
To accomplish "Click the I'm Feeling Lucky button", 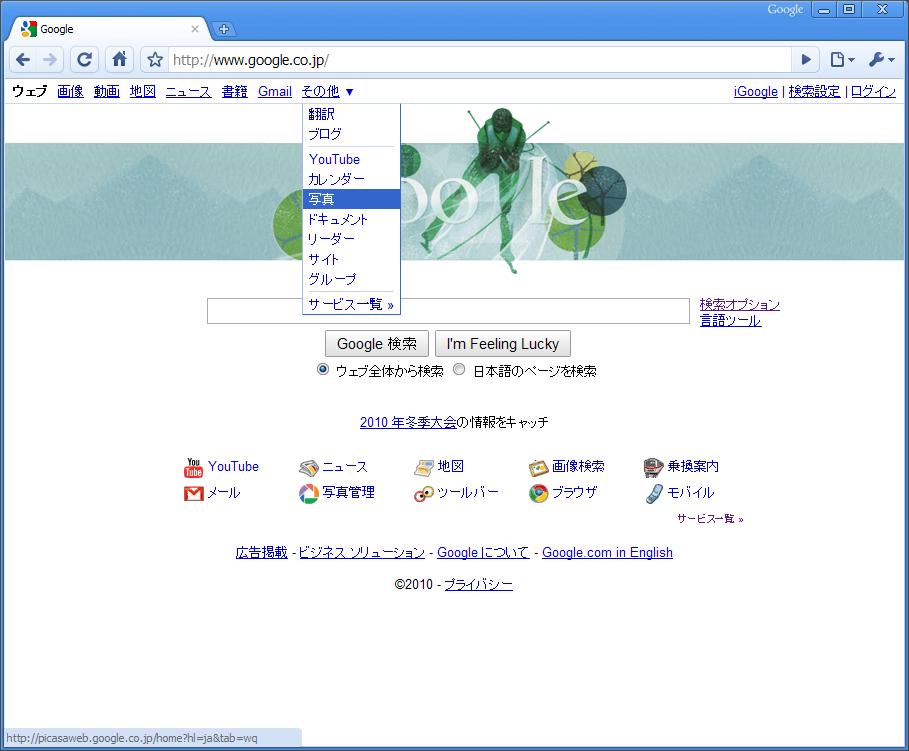I will pyautogui.click(x=503, y=344).
